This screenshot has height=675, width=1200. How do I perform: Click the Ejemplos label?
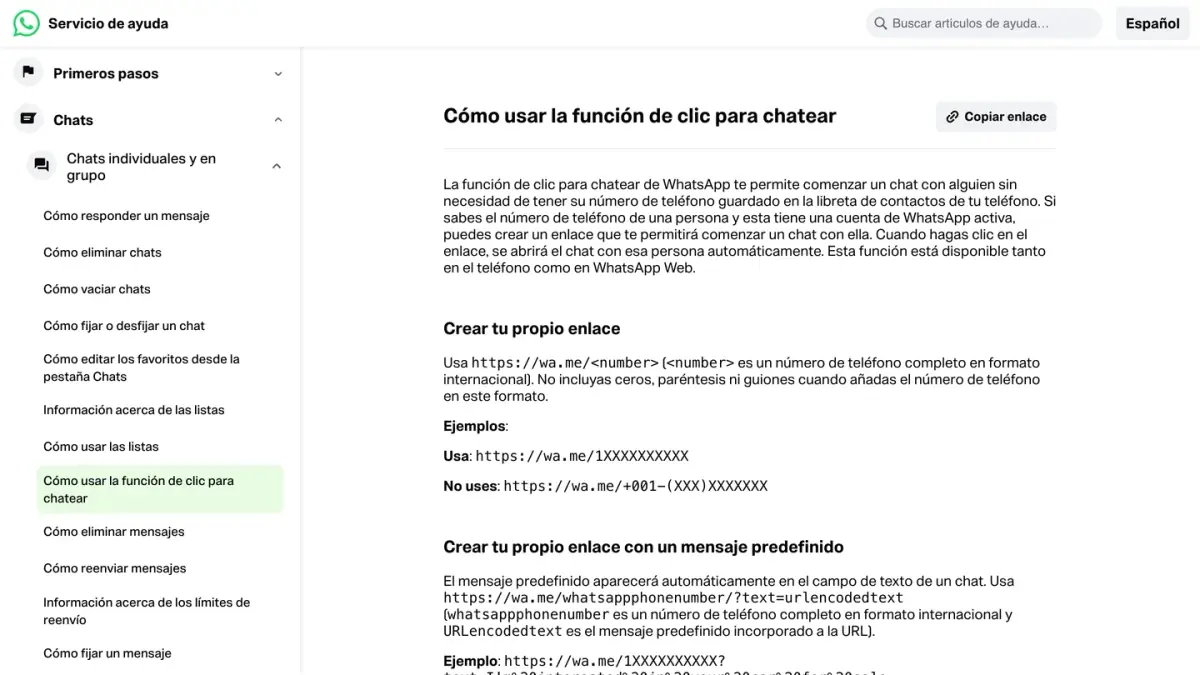tap(475, 426)
